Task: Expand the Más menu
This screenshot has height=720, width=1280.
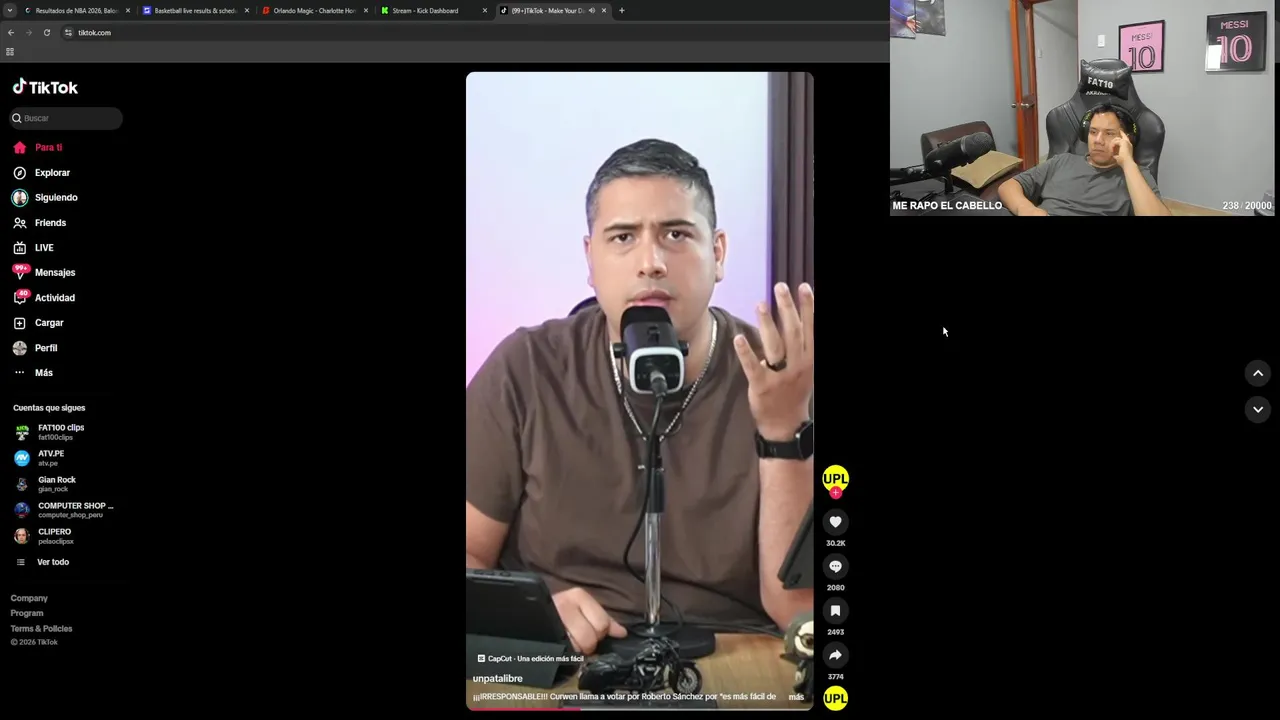Action: pyautogui.click(x=44, y=373)
